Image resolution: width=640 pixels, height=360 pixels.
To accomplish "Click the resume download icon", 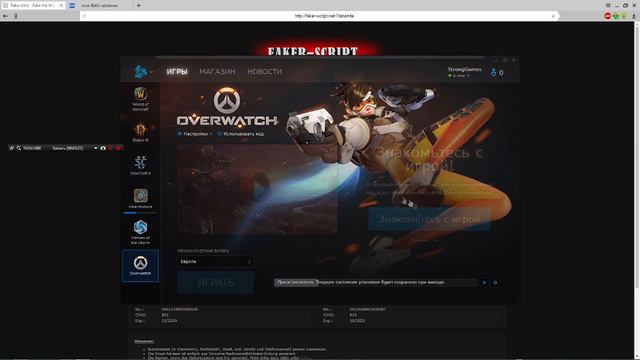I will [x=484, y=282].
